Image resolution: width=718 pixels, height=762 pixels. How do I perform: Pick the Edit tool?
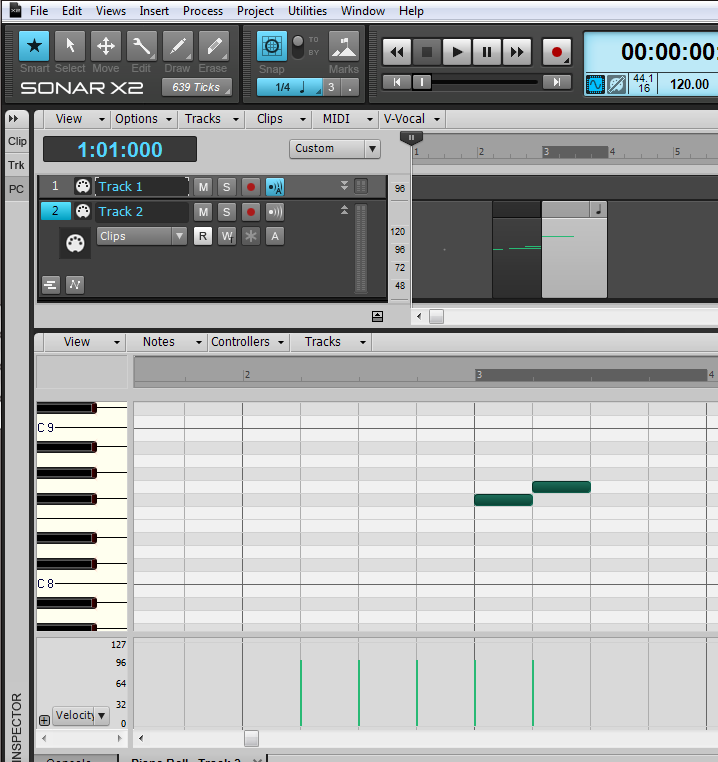coord(141,46)
